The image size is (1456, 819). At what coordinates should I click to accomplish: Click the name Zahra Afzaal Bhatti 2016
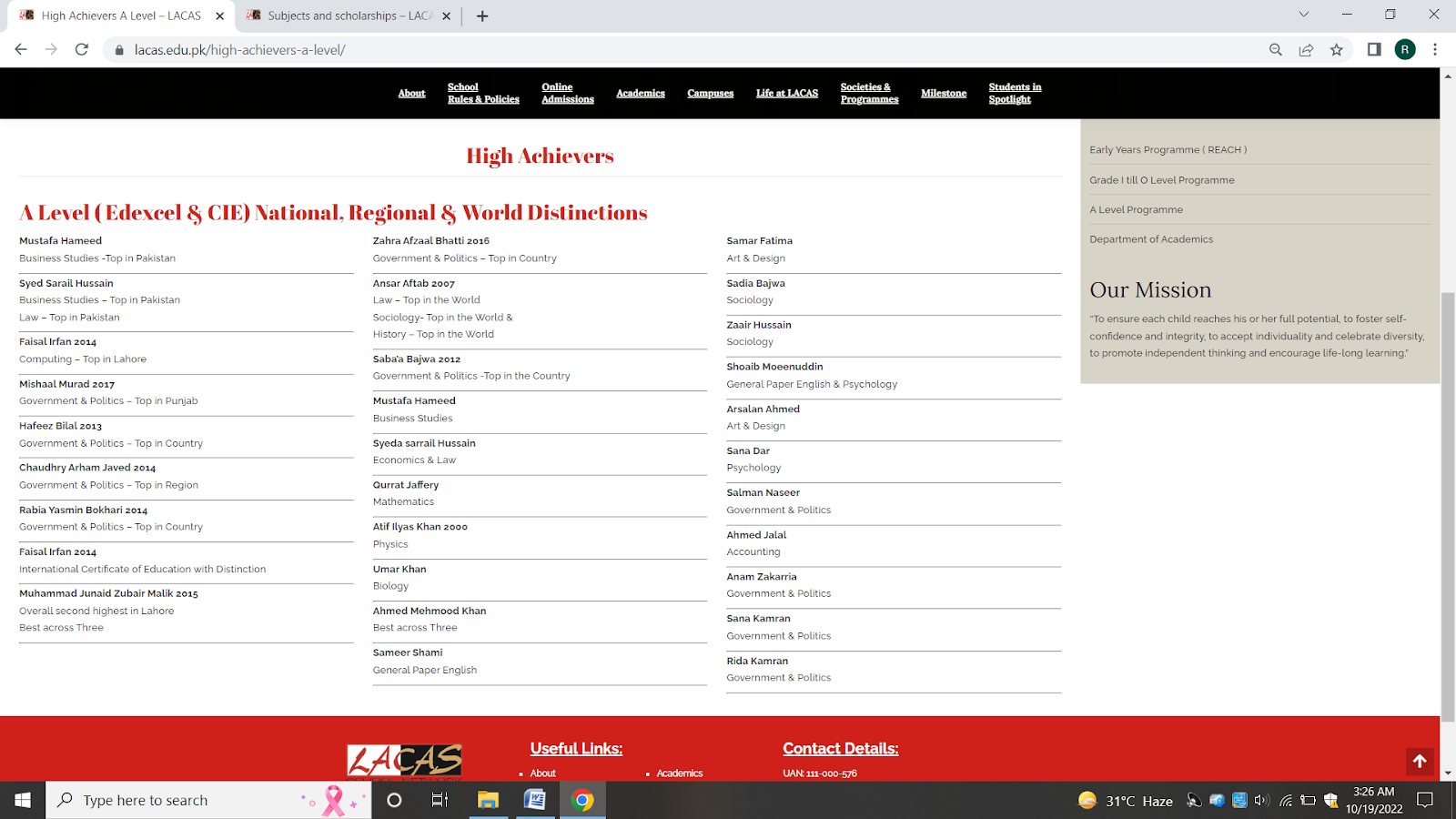[x=431, y=241]
